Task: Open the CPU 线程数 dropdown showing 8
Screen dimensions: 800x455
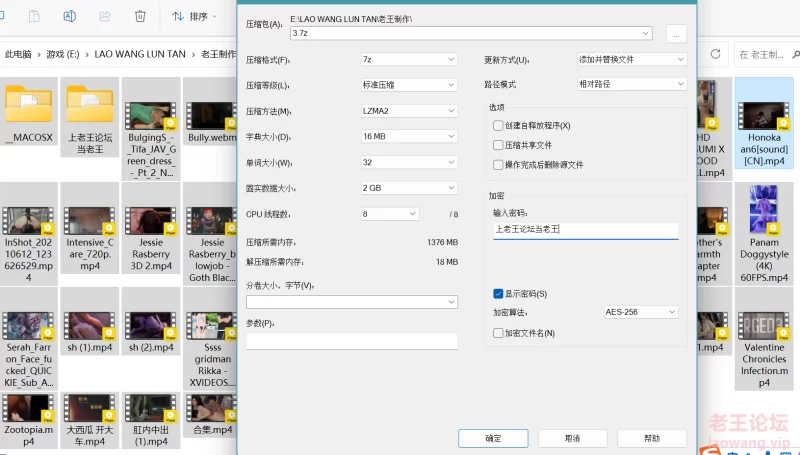Action: 390,214
